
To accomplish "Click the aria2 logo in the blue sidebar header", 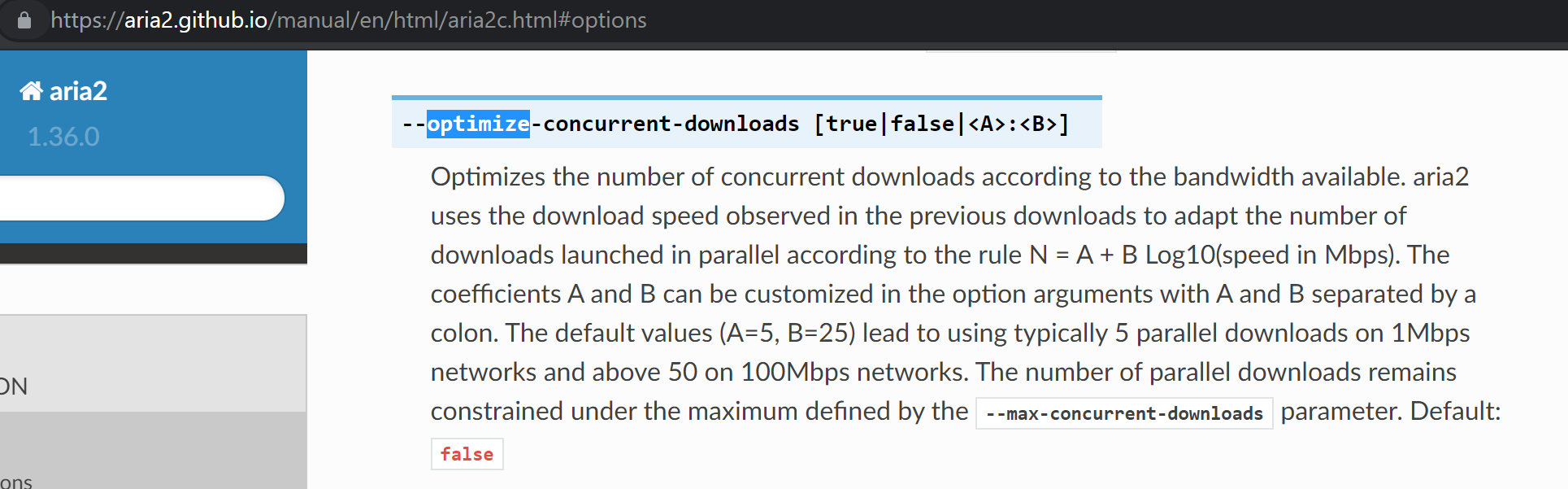I will 62,90.
